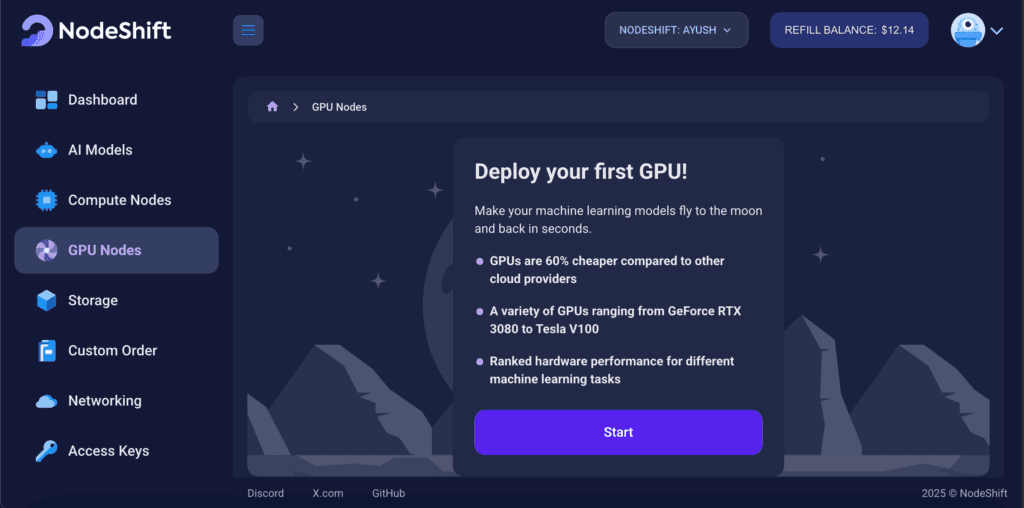Image resolution: width=1024 pixels, height=508 pixels.
Task: Click the Custom Order icon
Action: [x=46, y=351]
